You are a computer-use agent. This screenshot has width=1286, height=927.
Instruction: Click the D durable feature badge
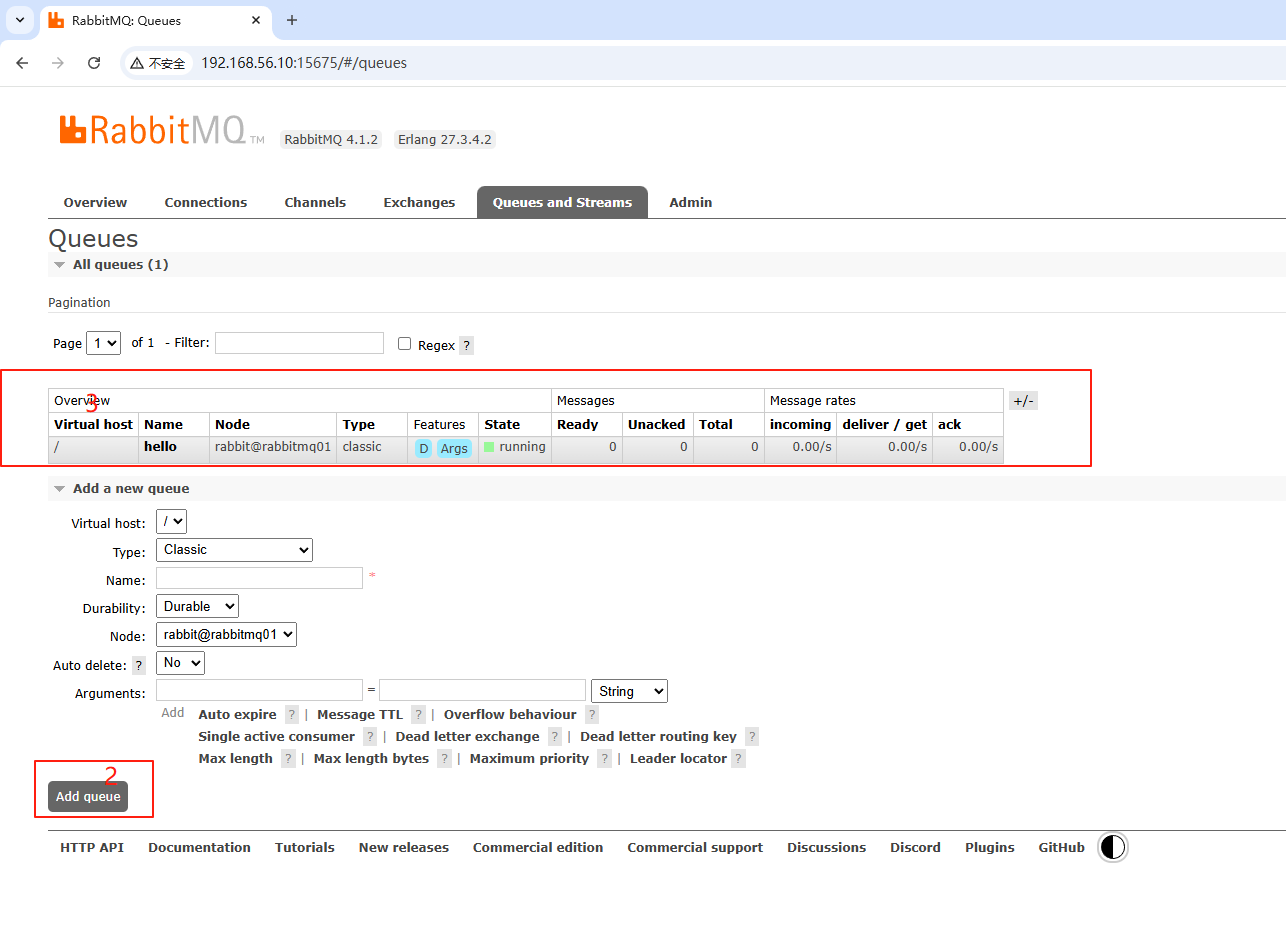pyautogui.click(x=423, y=448)
